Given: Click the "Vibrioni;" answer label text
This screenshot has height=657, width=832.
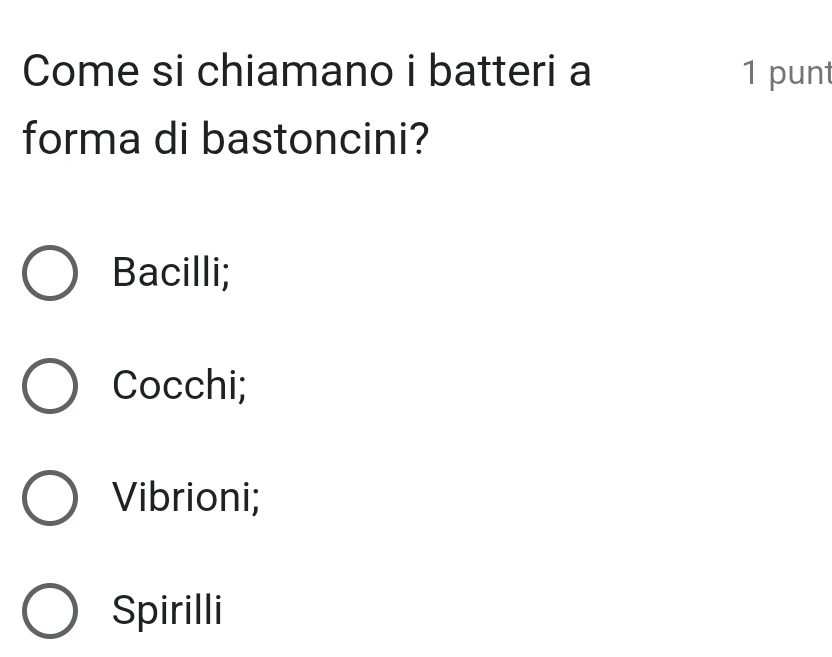Looking at the screenshot, I should tap(187, 496).
